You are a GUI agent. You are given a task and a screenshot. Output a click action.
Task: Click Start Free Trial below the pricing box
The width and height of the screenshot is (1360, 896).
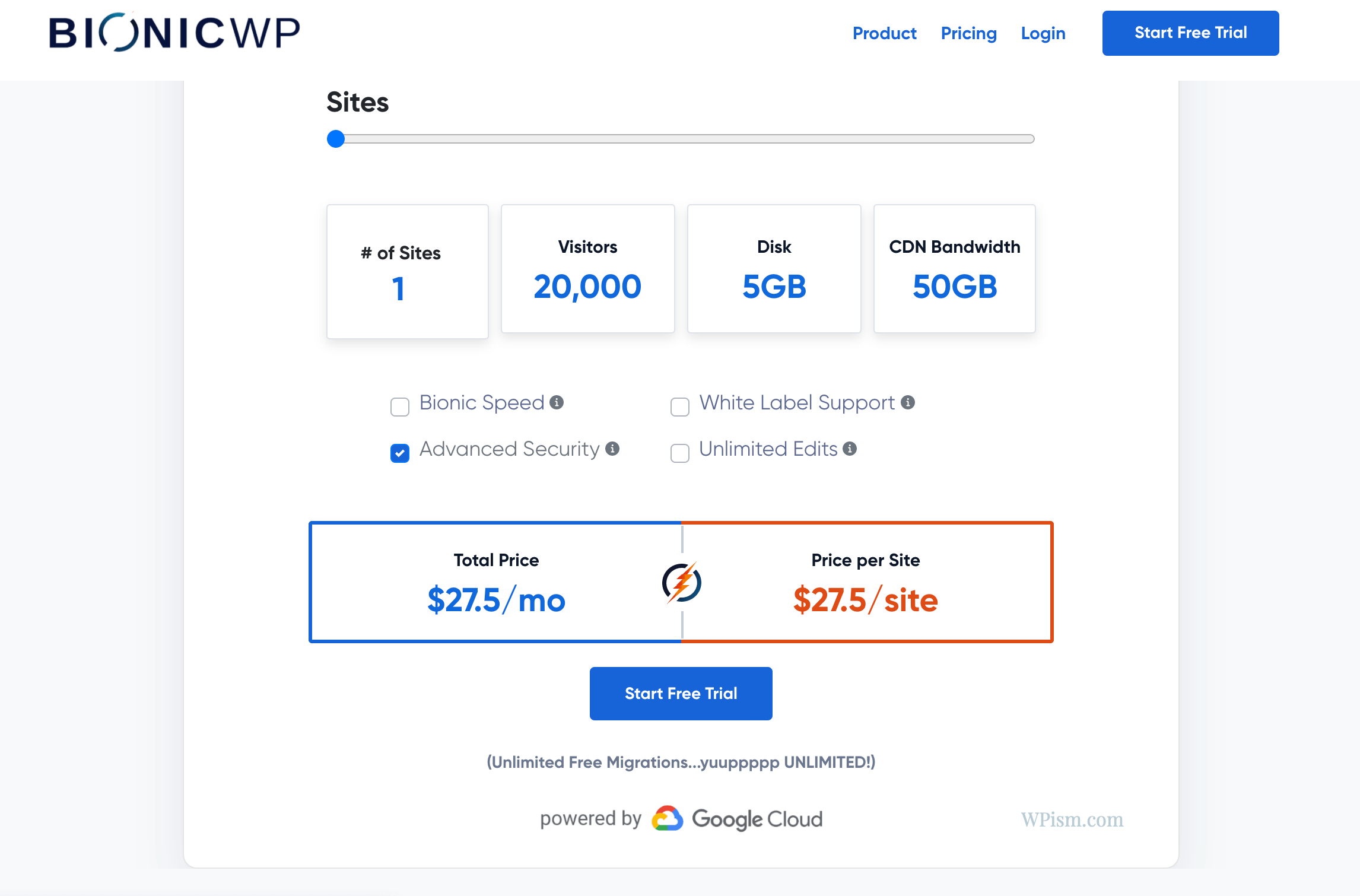681,693
